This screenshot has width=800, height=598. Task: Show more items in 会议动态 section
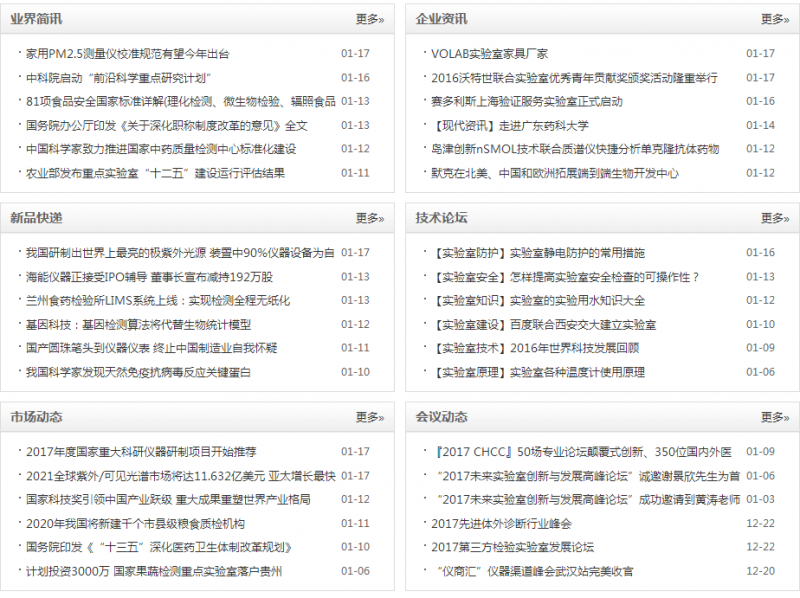pos(774,417)
